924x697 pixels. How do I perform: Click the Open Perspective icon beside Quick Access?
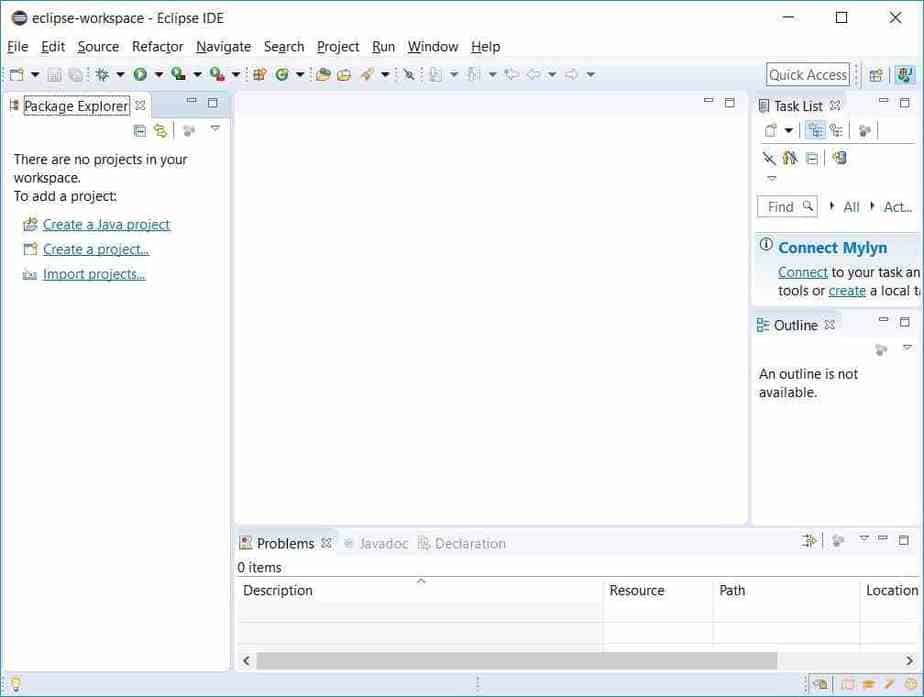pyautogui.click(x=876, y=75)
